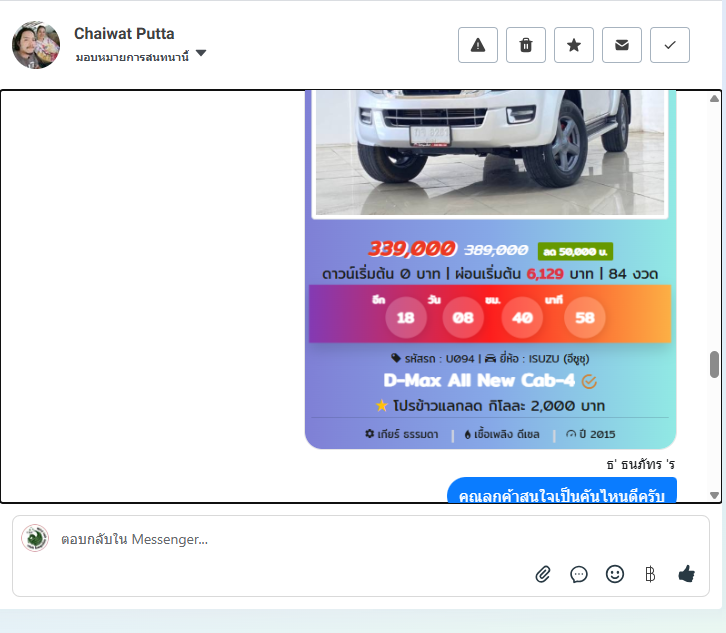Screen dimensions: 726x633
Task: Click the warning triangle report button
Action: pos(478,45)
